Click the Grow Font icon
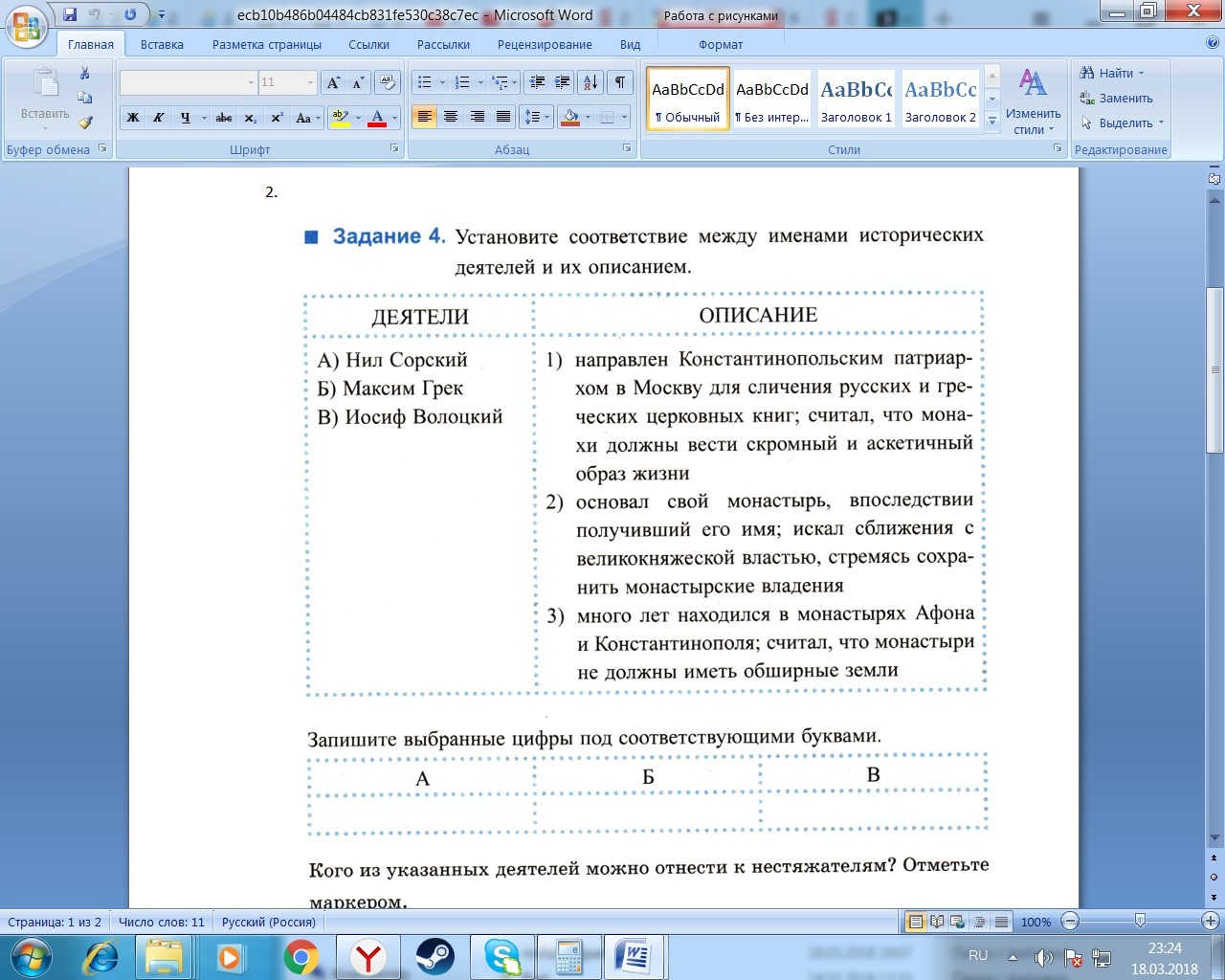Image resolution: width=1225 pixels, height=980 pixels. point(333,82)
